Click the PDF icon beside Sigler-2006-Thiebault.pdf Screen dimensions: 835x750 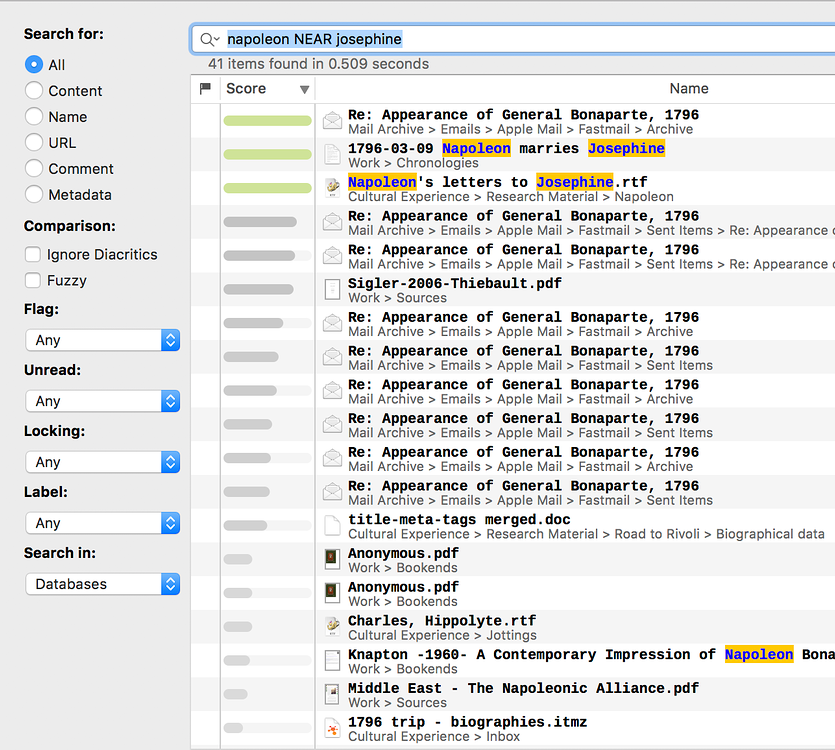tap(333, 290)
